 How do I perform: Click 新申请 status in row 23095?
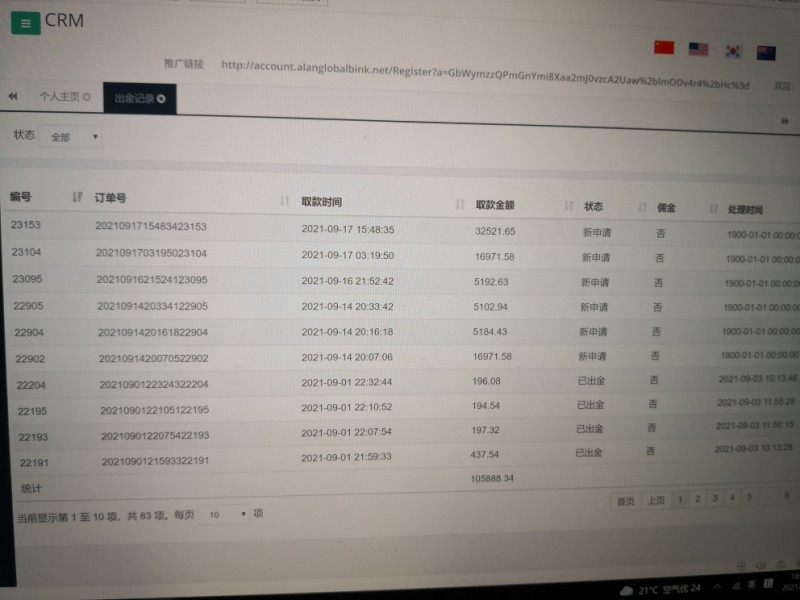point(595,282)
